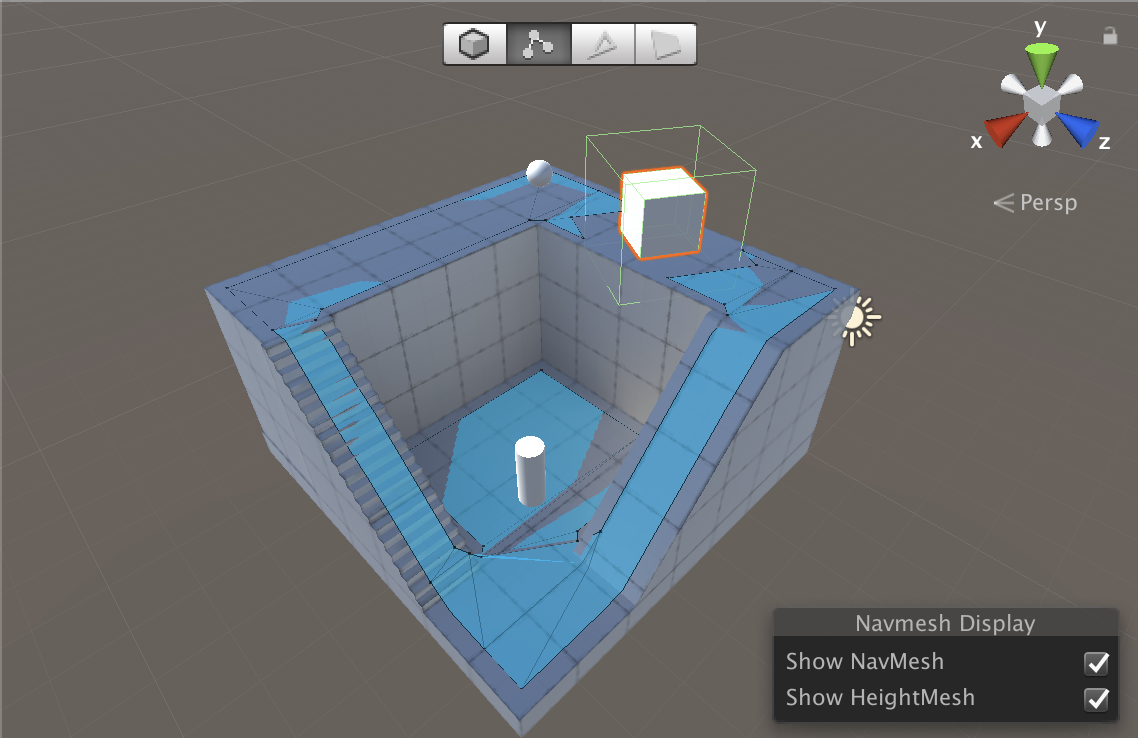
Task: Uncheck the Show HeightMesh checkbox
Action: [1097, 698]
